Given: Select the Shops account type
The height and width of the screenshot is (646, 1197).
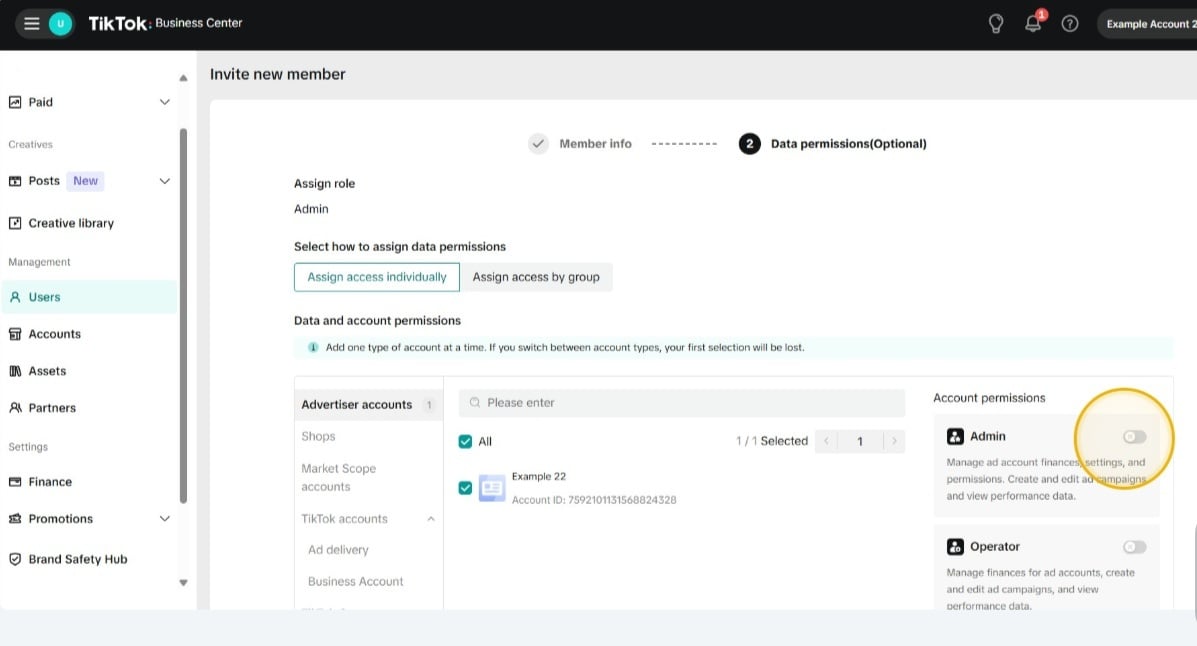Looking at the screenshot, I should coord(318,436).
